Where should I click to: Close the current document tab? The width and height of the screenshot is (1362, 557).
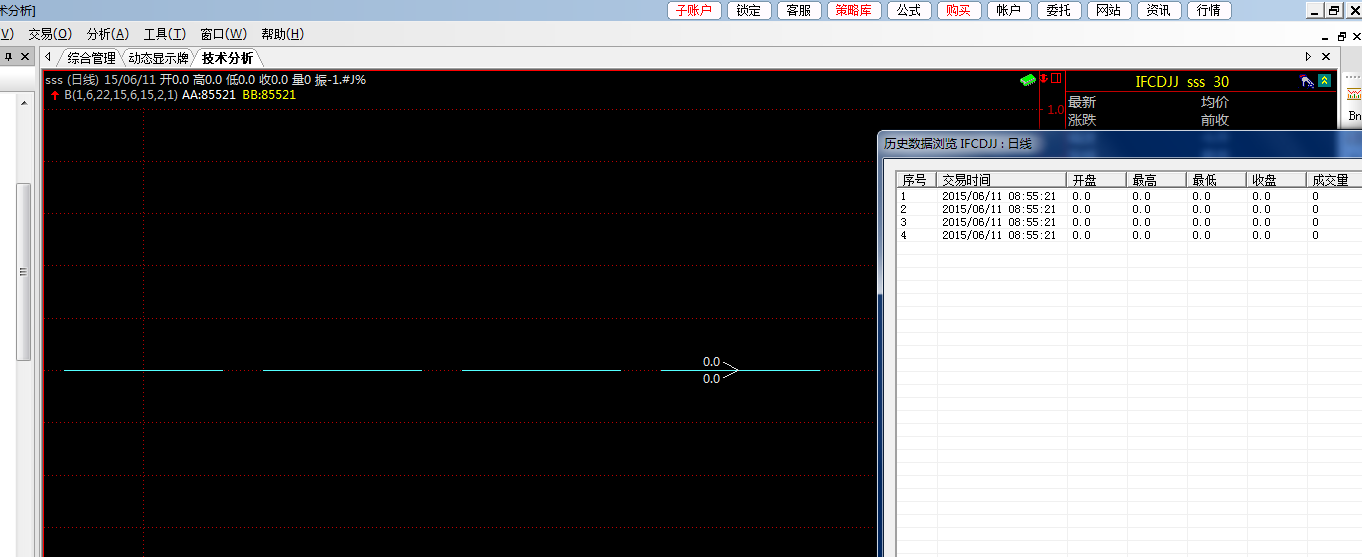pyautogui.click(x=1326, y=57)
